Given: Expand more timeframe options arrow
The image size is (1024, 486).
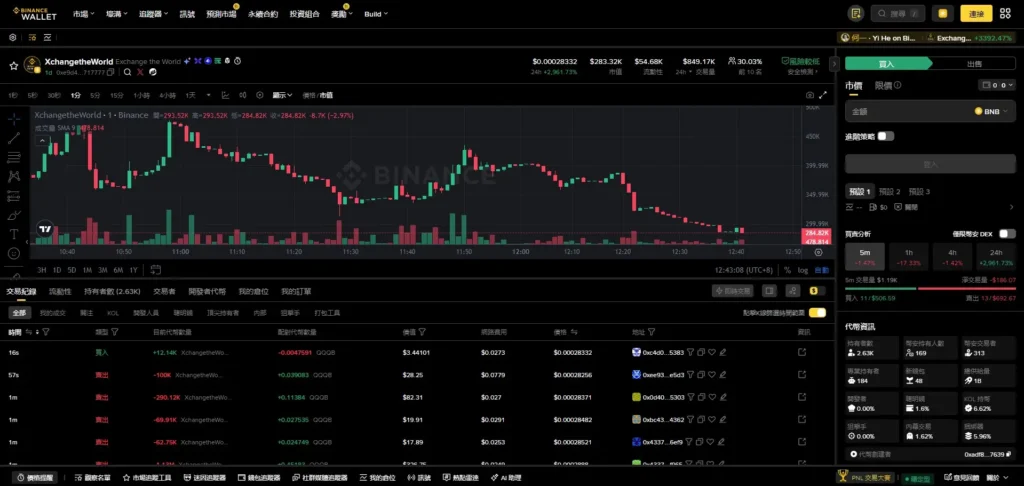Looking at the screenshot, I should [208, 95].
